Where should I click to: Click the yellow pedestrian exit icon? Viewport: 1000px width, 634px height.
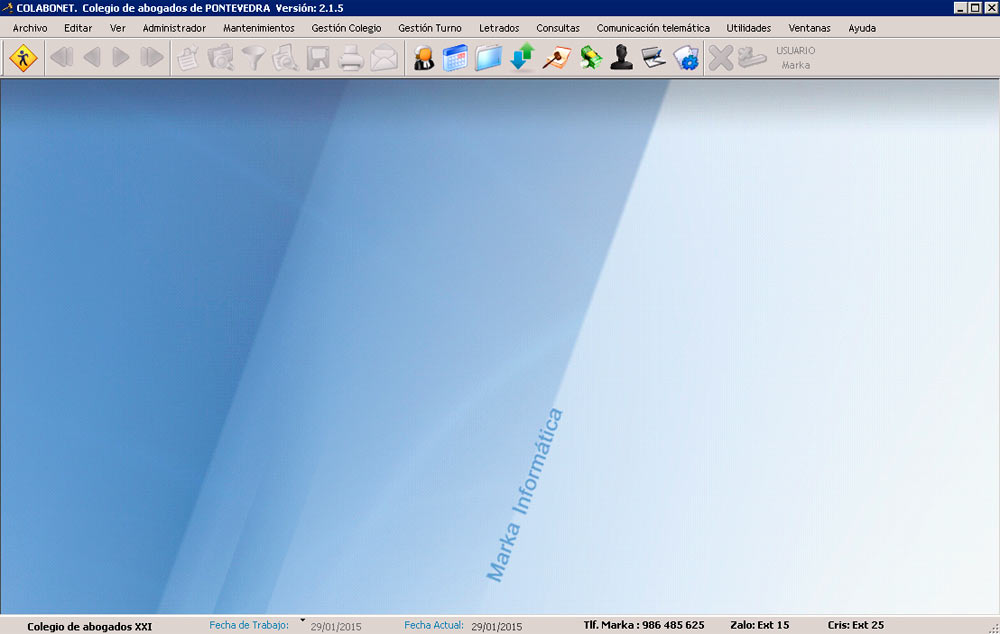[x=23, y=59]
